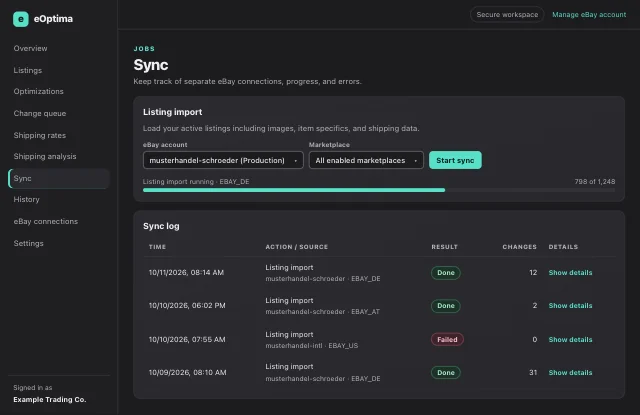Click the Done badge for 10/11/2026 row
Viewport: 640px width, 415px height.
point(446,273)
